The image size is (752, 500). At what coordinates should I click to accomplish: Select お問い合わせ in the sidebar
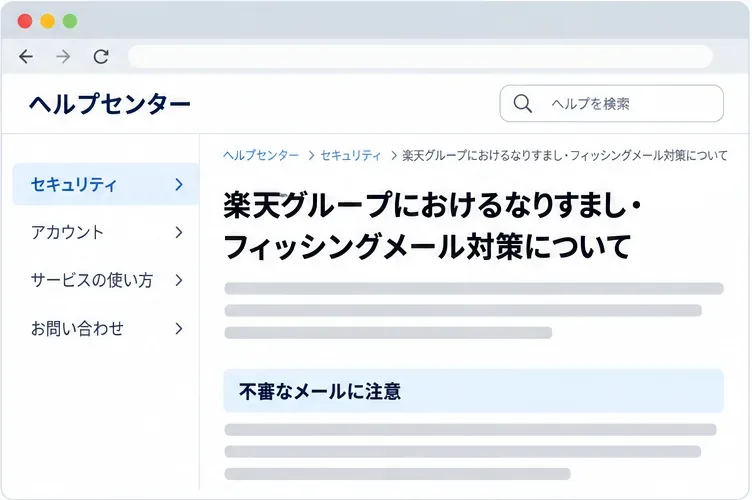pos(106,328)
